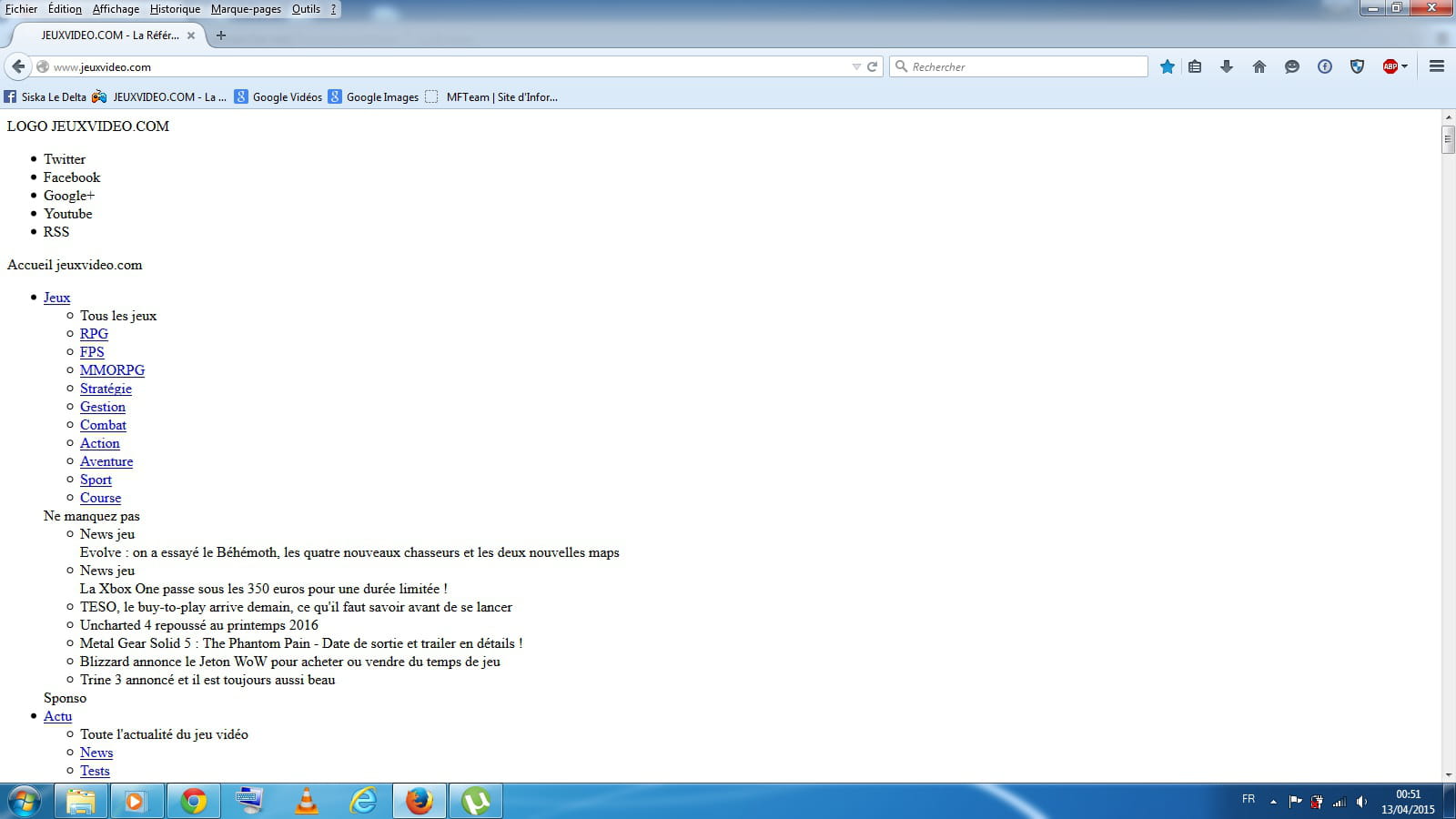The height and width of the screenshot is (819, 1456).
Task: Click the Adblock Plus ABP icon
Action: (x=1390, y=66)
